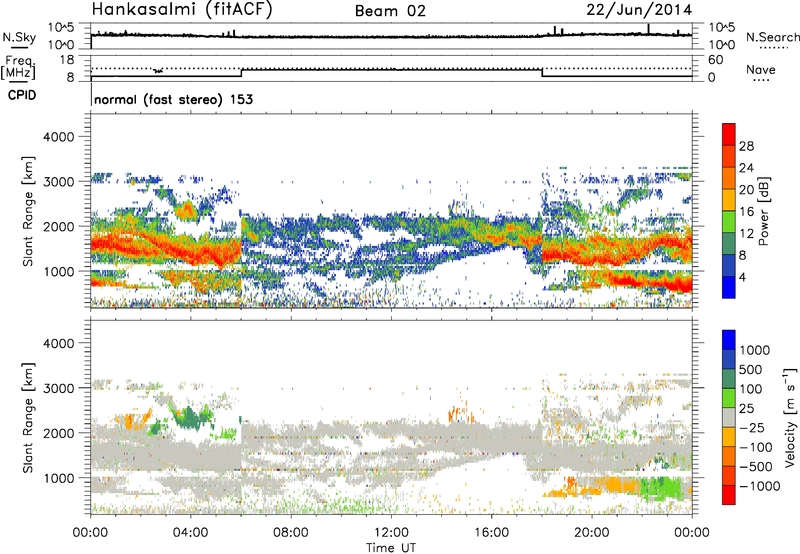Click the velocity panel "Slant Range [km]" label
800x554 pixels.
(28, 417)
